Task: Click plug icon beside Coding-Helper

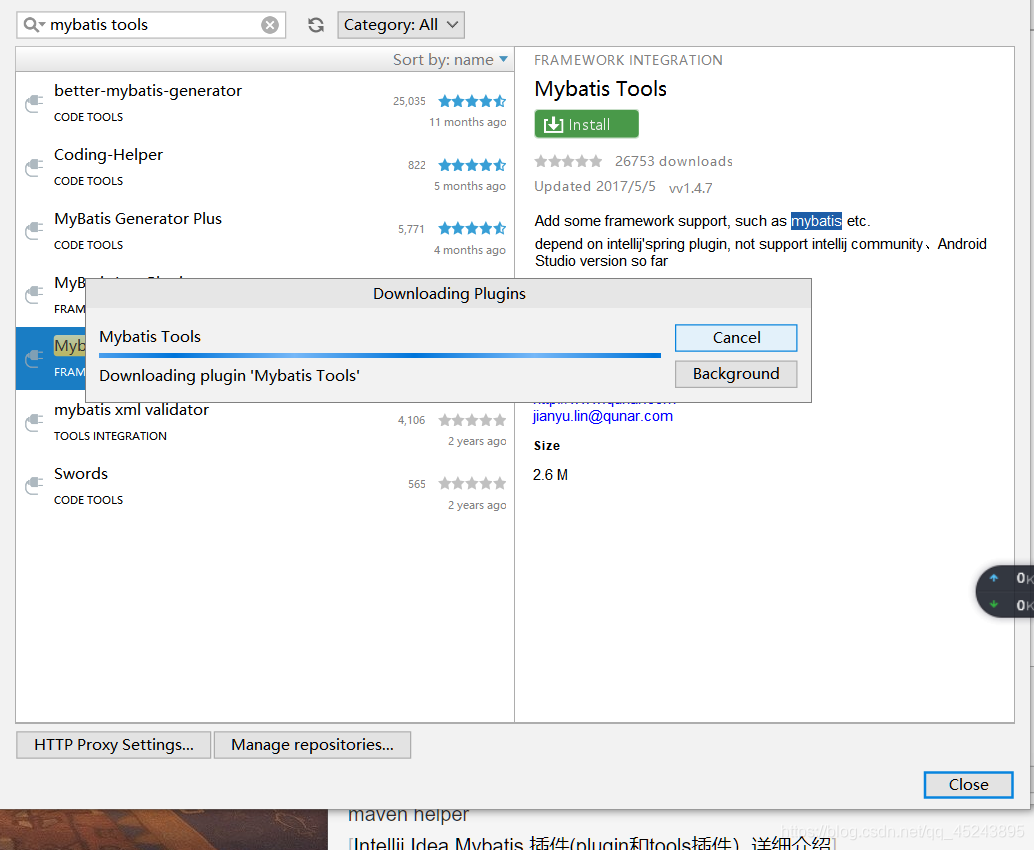Action: coord(34,167)
